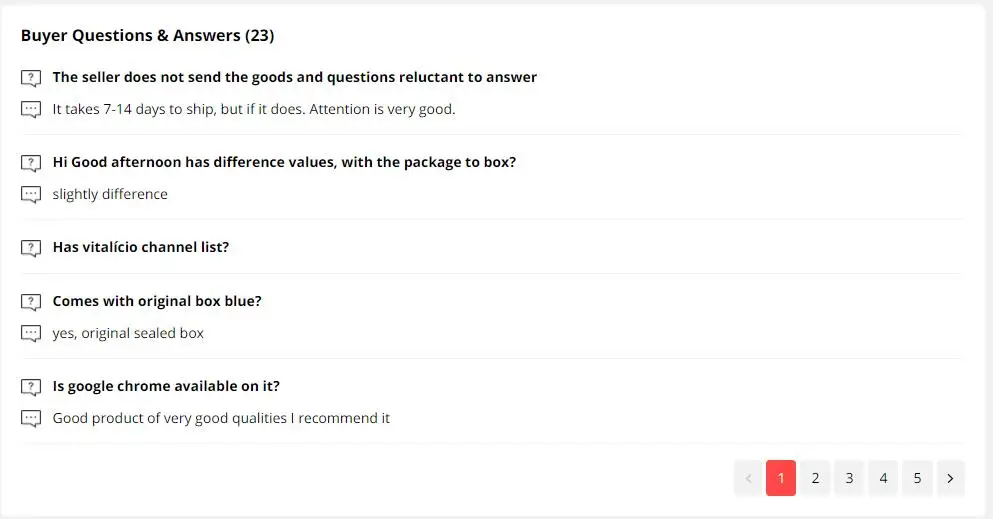The width and height of the screenshot is (993, 519).
Task: Click 'Comes with original box blue?' question
Action: 157,301
